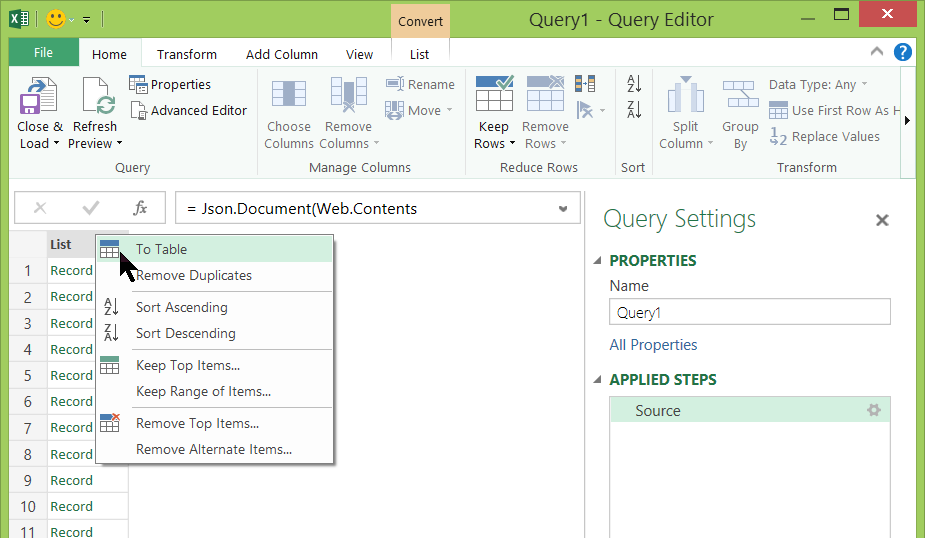Choose Remove Duplicates menu entry
925x538 pixels.
click(194, 275)
